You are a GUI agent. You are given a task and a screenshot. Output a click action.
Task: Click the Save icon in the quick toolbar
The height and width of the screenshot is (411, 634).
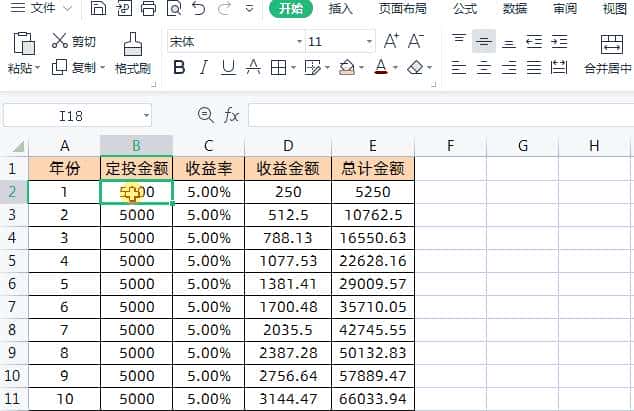[98, 8]
